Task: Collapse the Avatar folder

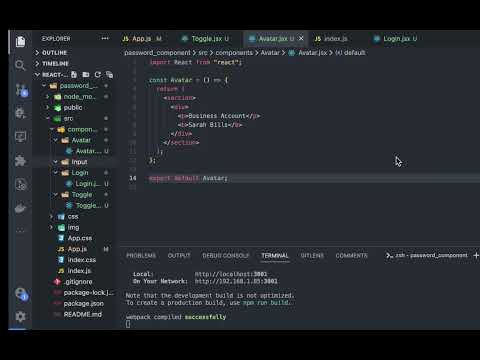Action: tap(75, 140)
